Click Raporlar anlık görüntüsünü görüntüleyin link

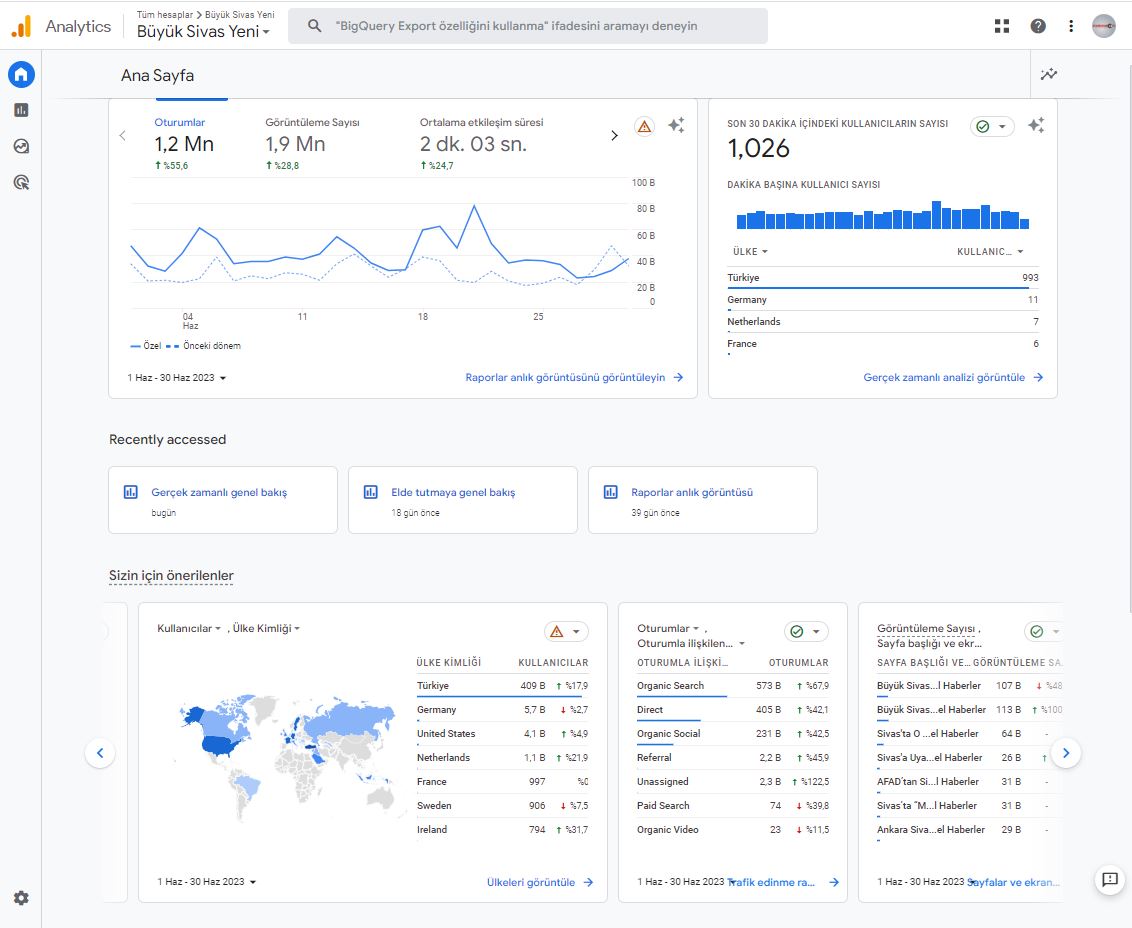[573, 378]
